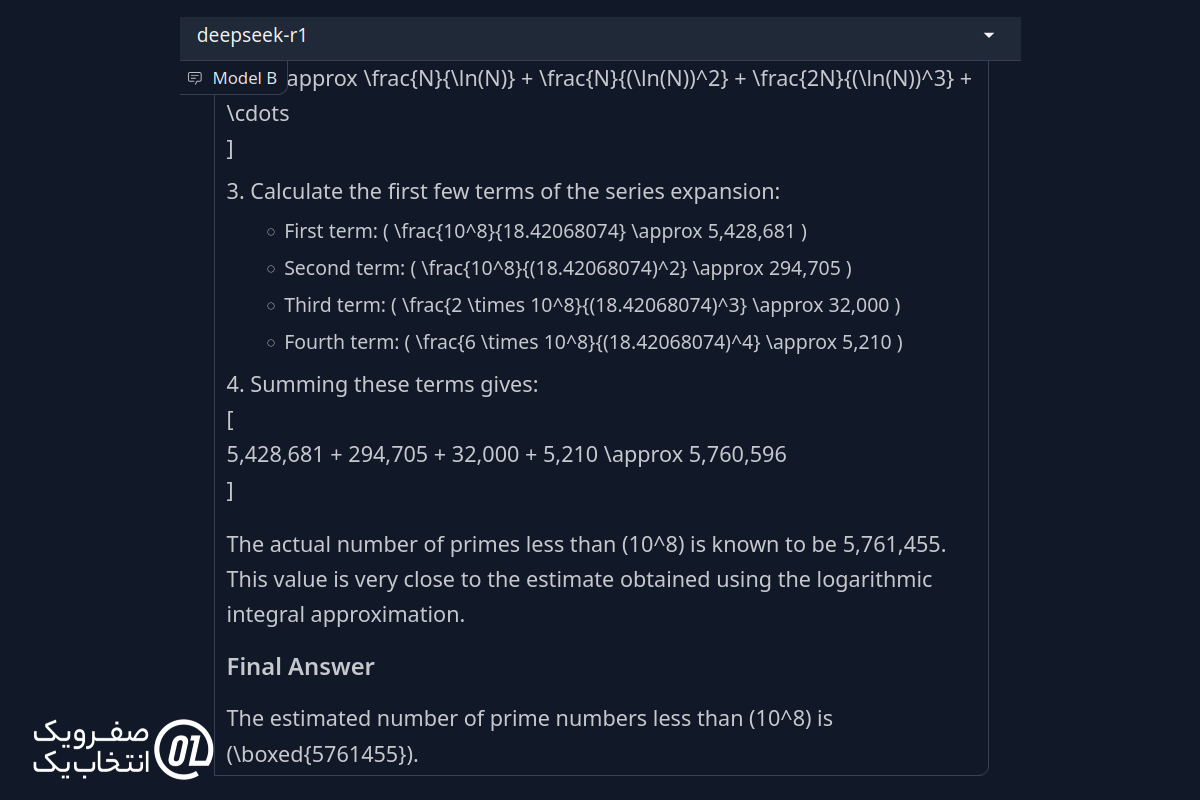Click the Second term approx 294,705 line
This screenshot has height=800, width=1200.
pyautogui.click(x=567, y=268)
